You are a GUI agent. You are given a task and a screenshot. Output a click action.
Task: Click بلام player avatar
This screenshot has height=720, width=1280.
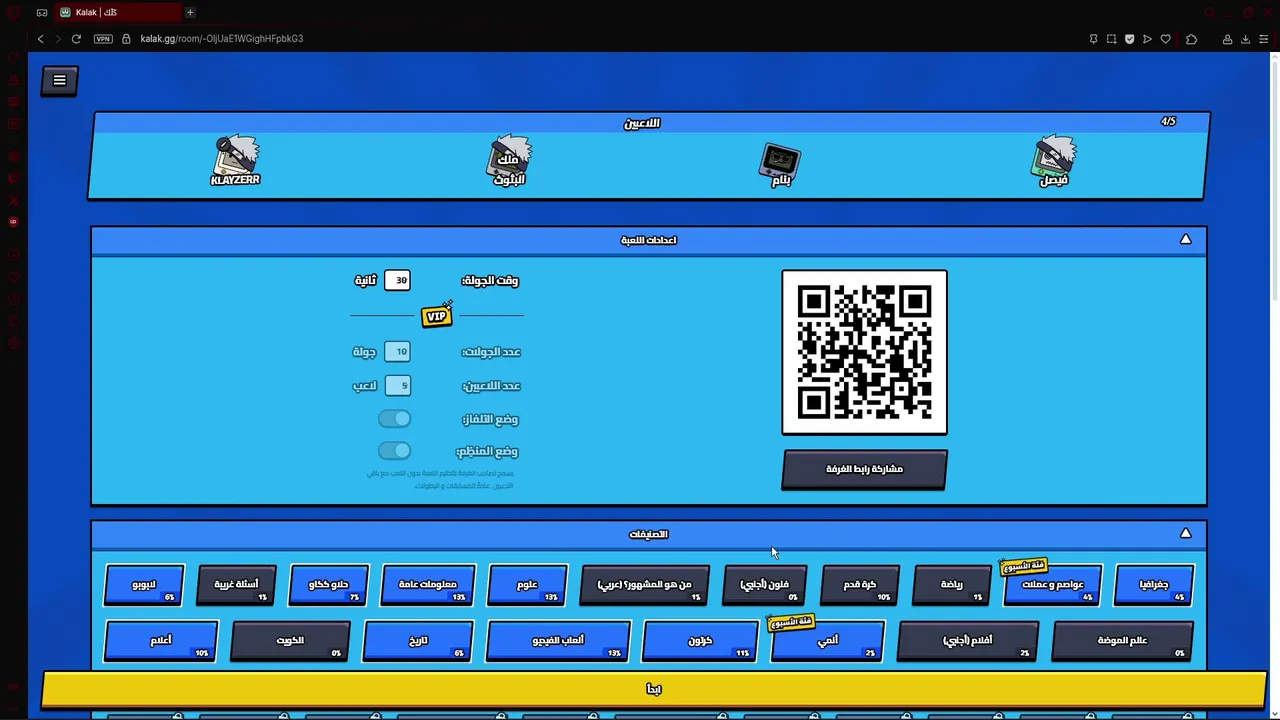[x=781, y=164]
